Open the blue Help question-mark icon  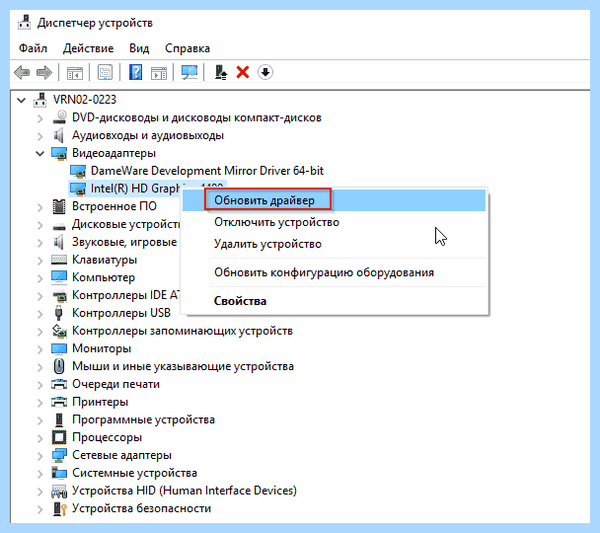coord(135,72)
